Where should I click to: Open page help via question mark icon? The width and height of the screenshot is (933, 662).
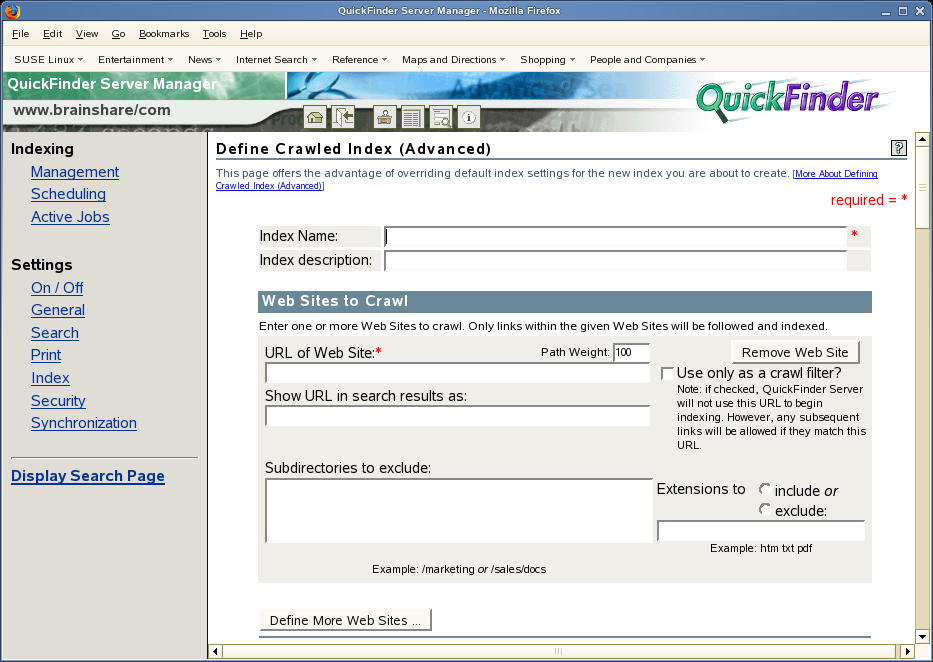click(898, 148)
